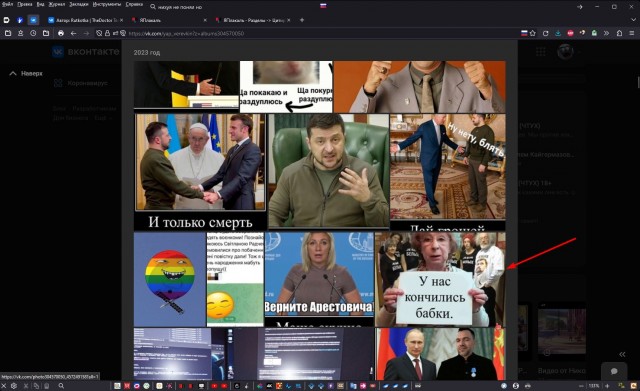
Task: Click the Наверх back-to-top link
Action: pos(26,73)
